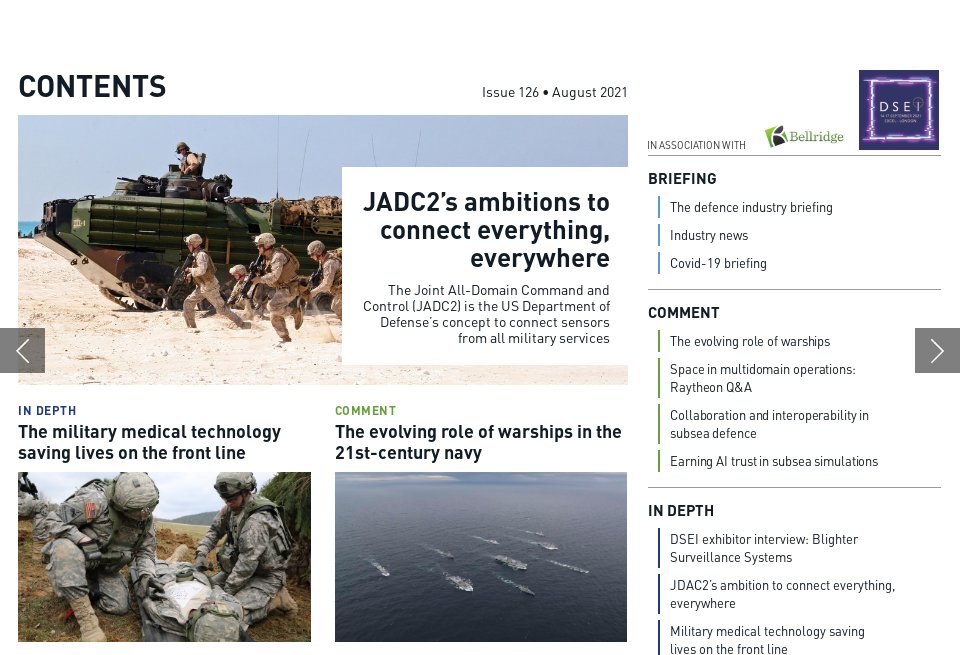Open 'The defence industry briefing' link
The height and width of the screenshot is (655, 960).
[x=751, y=208]
